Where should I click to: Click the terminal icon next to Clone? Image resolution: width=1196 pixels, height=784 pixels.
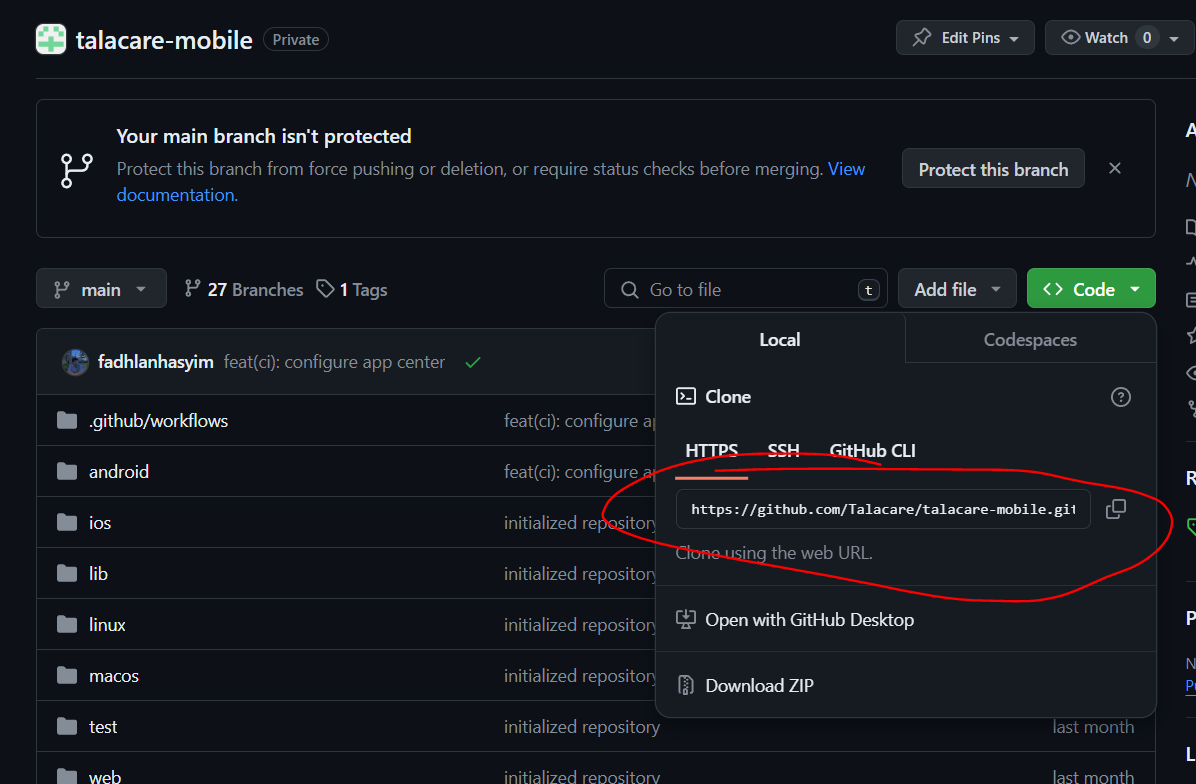click(686, 396)
